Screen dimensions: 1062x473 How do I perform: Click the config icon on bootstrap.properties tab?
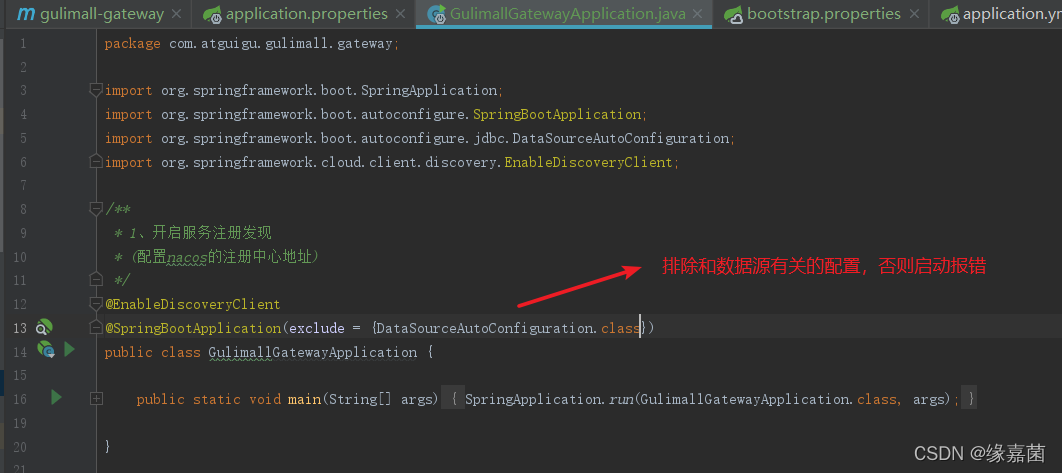[734, 14]
